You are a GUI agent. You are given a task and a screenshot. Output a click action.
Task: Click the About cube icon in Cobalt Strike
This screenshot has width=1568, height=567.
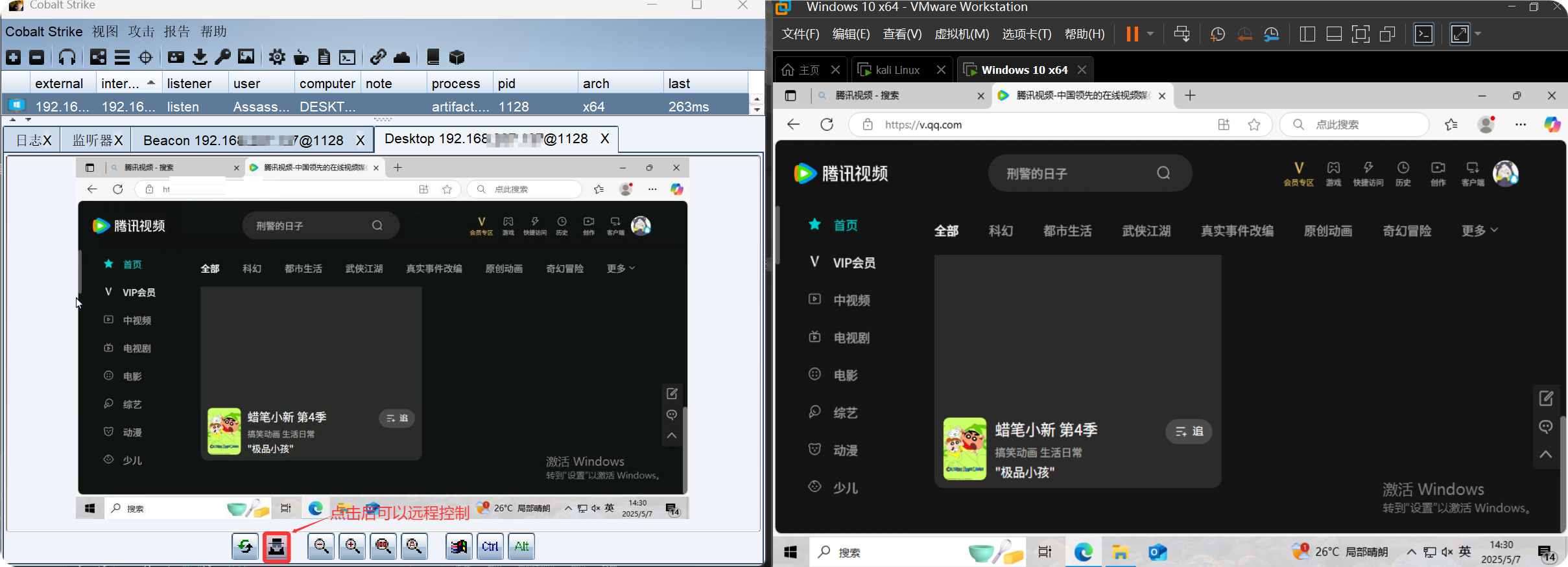point(457,58)
